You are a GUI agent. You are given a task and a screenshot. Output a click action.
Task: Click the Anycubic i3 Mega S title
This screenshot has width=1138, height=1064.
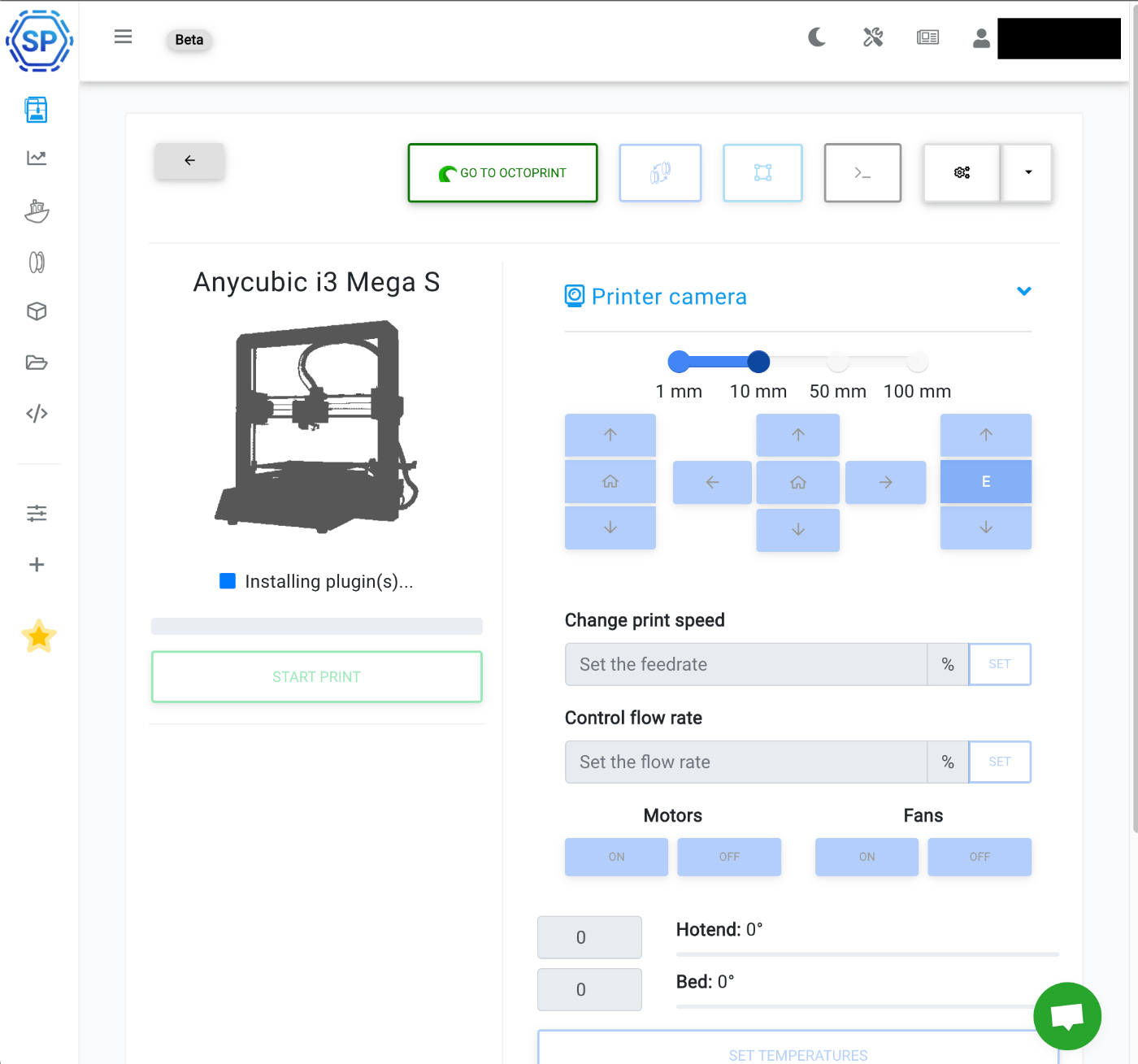316,282
